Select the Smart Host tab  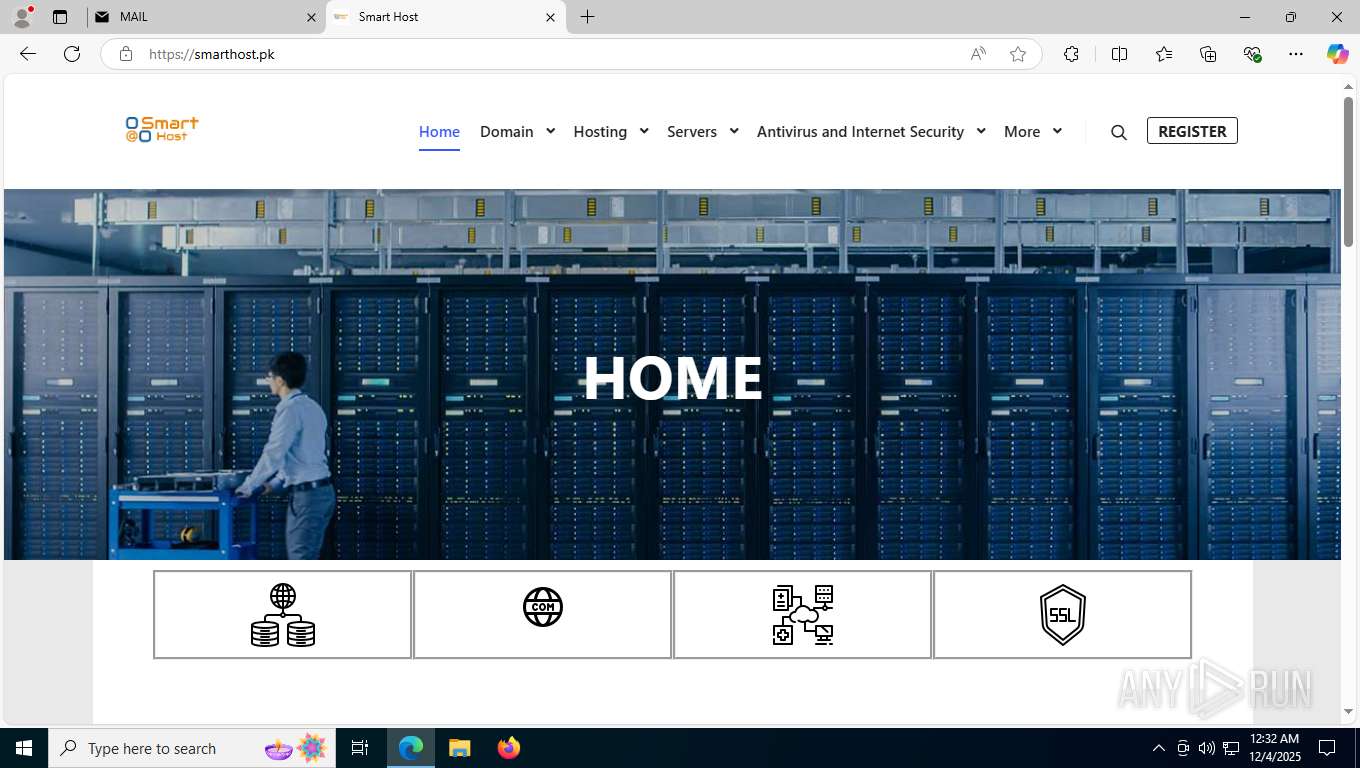445,17
